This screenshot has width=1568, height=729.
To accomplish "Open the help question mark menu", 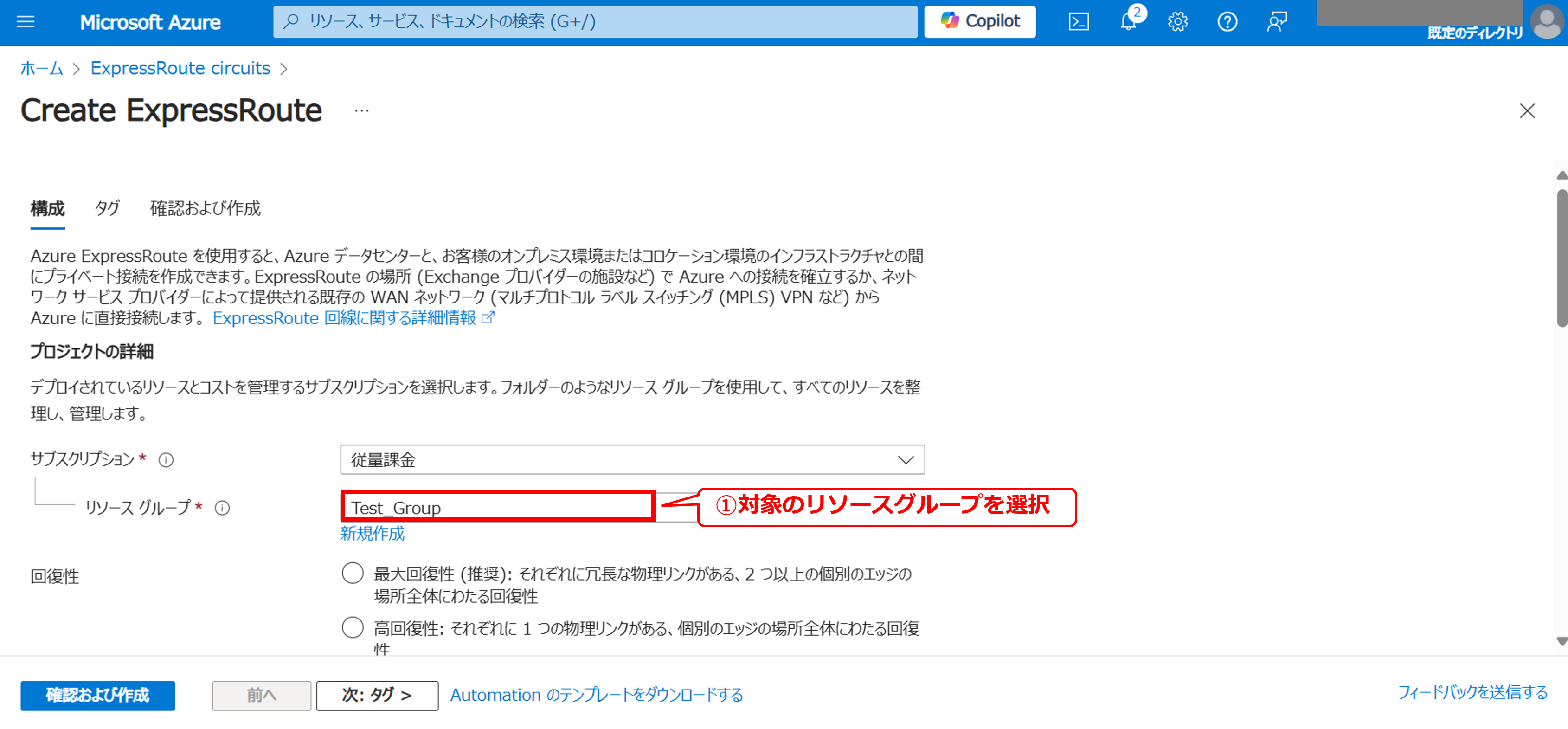I will pos(1227,22).
